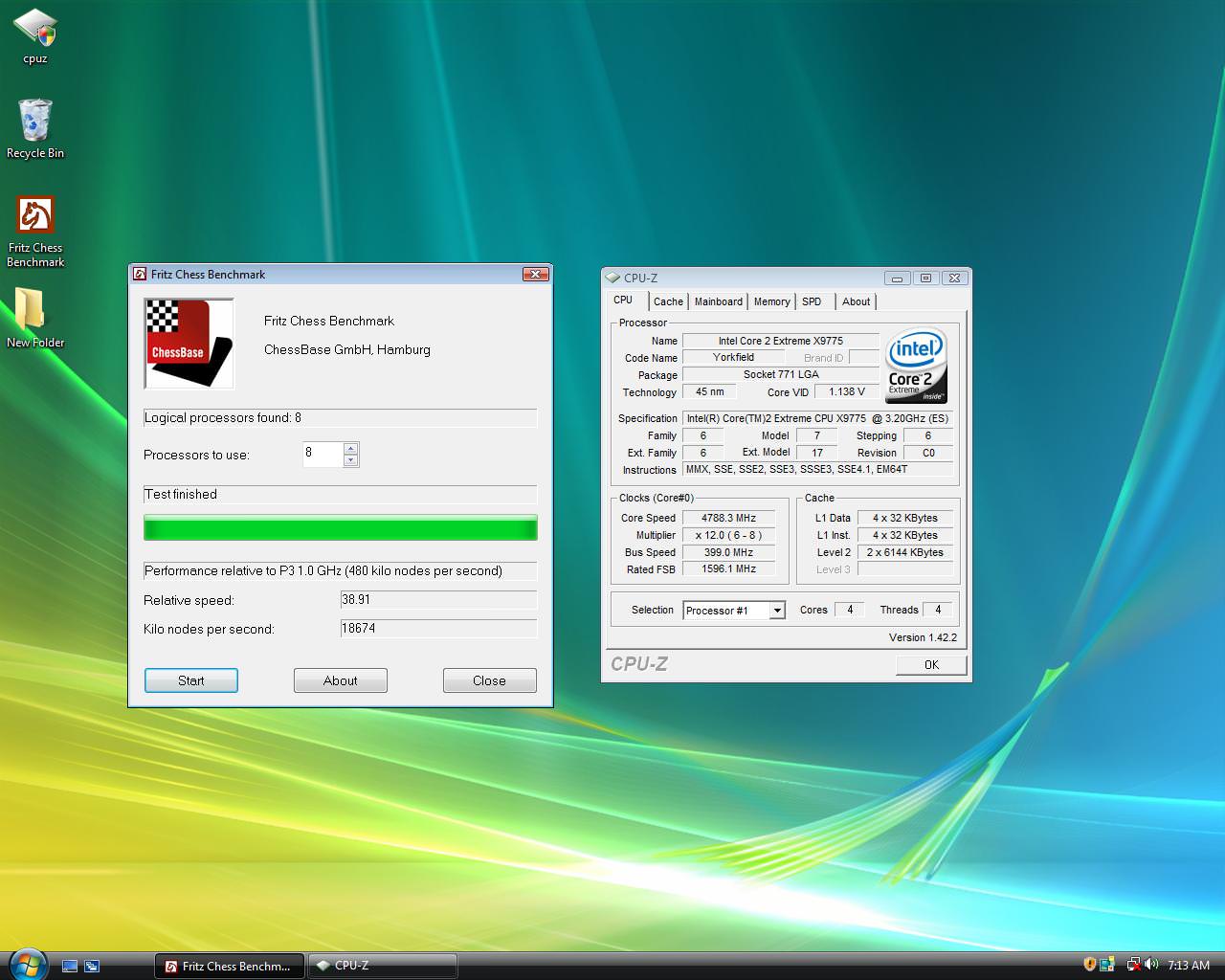Click the About button in Fritz Benchmark
This screenshot has height=980, width=1225.
click(x=340, y=680)
